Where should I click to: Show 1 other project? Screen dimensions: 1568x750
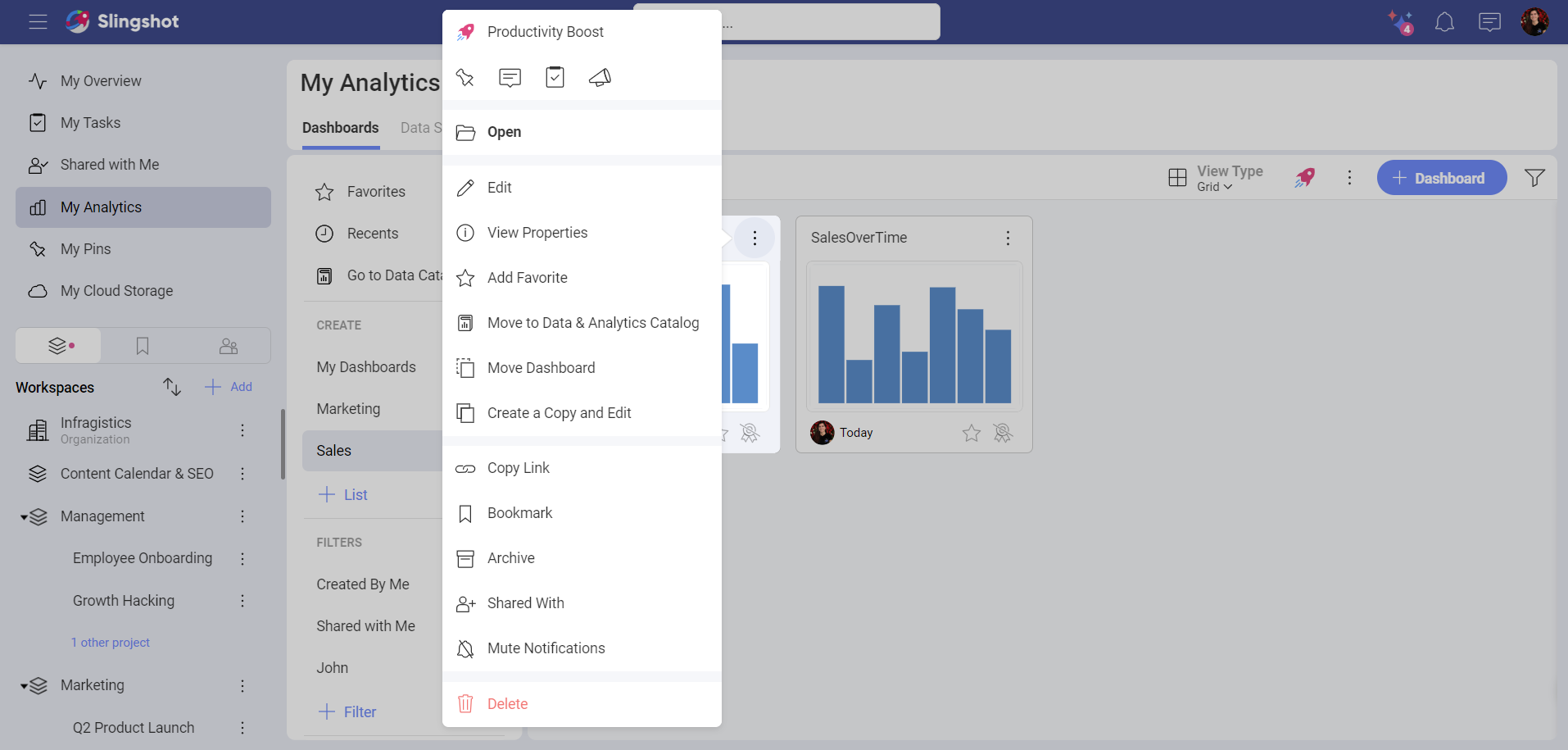click(111, 643)
